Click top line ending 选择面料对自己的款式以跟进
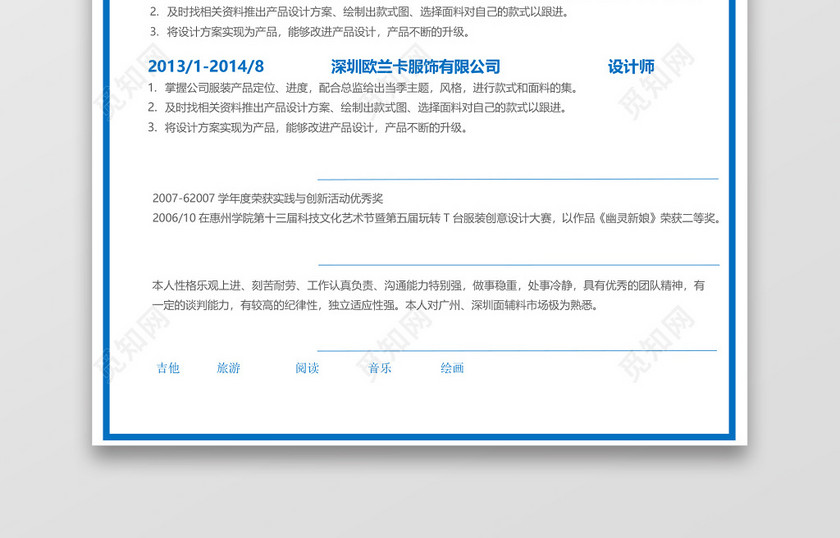 point(360,12)
